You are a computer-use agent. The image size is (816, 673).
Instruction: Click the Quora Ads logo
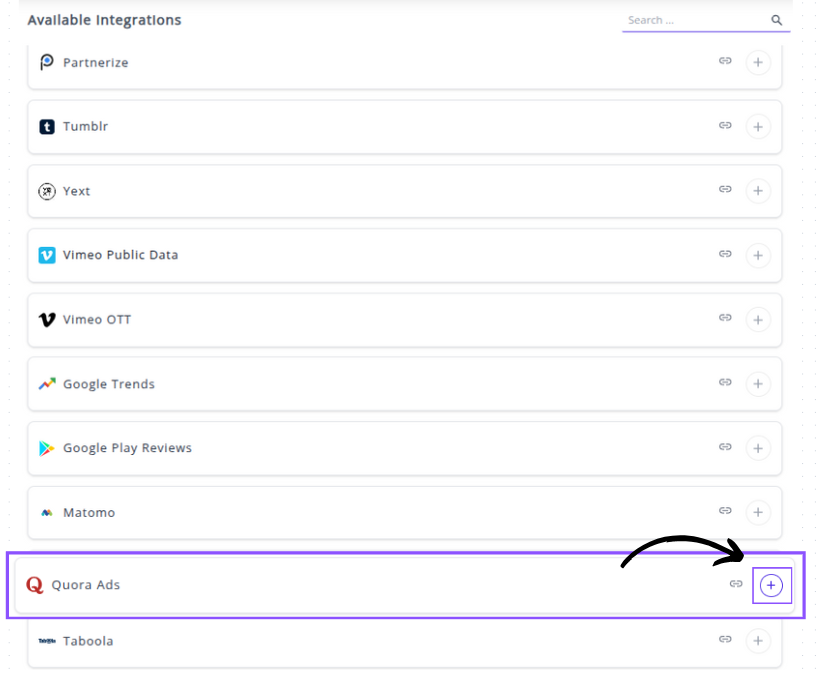[x=35, y=585]
